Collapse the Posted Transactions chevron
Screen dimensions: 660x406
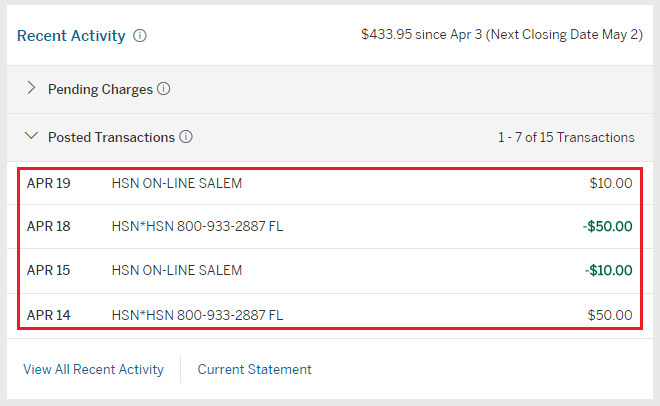pyautogui.click(x=31, y=136)
